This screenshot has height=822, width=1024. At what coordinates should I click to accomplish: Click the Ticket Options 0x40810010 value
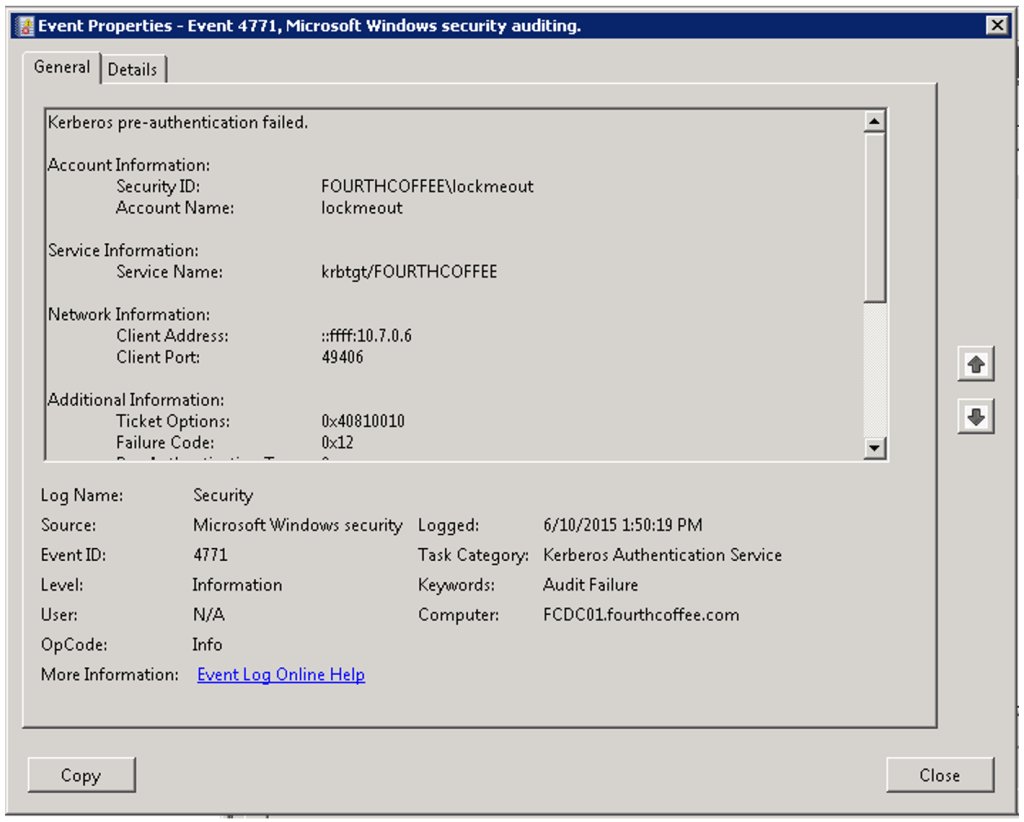pyautogui.click(x=362, y=421)
